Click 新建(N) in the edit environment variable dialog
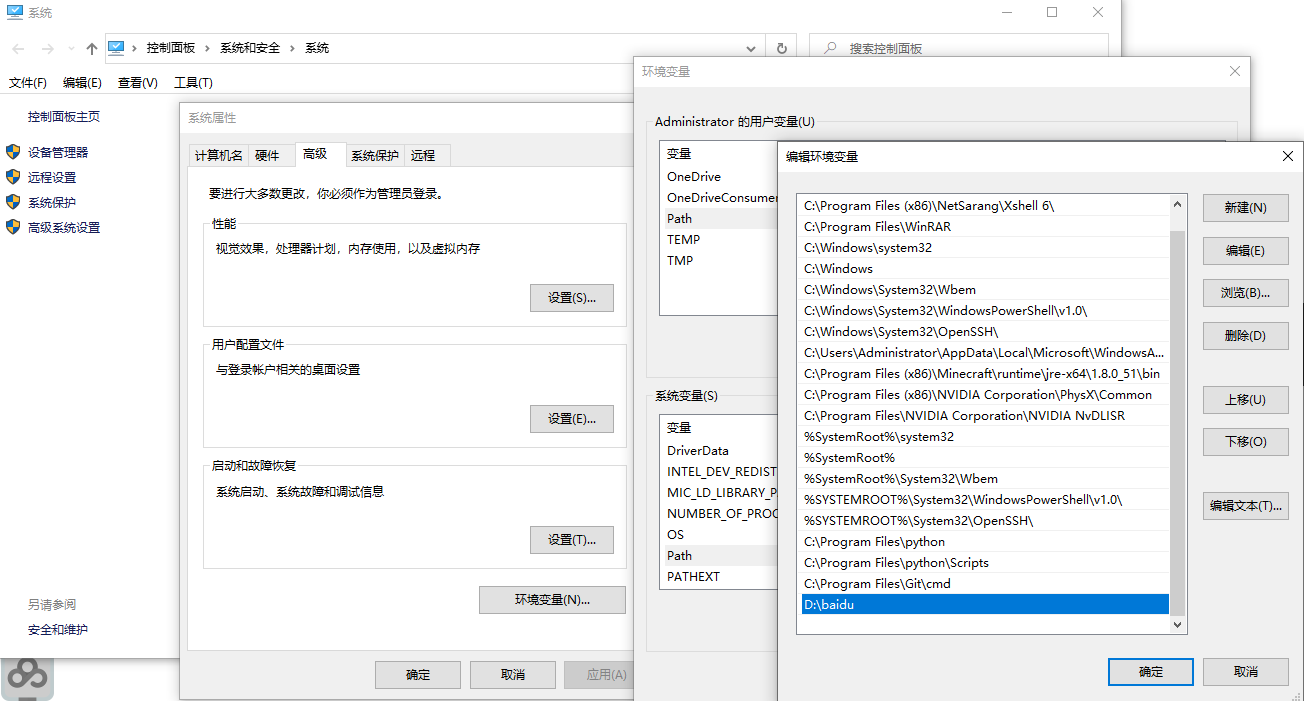Screen dimensions: 1304x701 (x=1245, y=208)
